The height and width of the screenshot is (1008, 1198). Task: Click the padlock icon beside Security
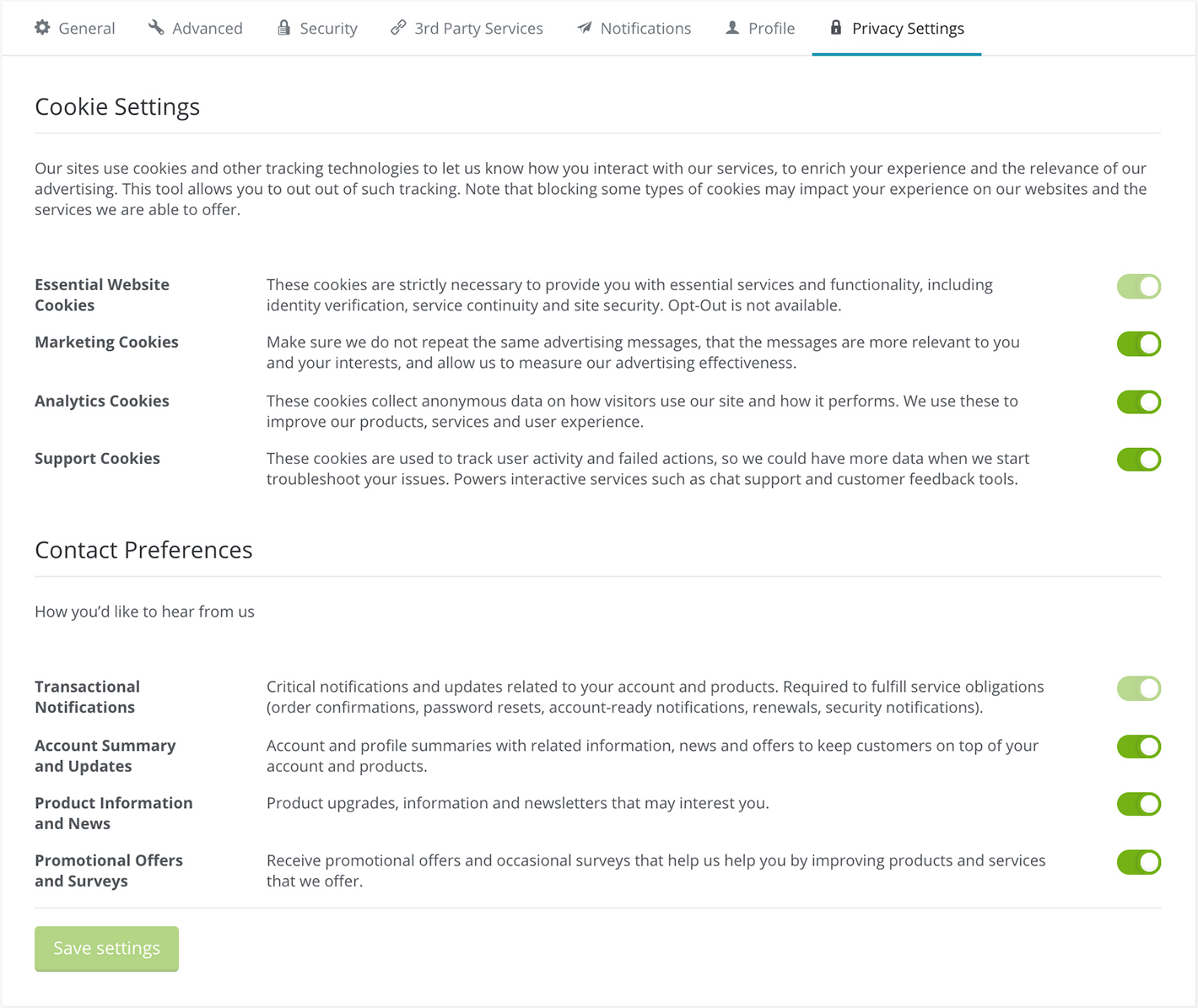tap(284, 28)
